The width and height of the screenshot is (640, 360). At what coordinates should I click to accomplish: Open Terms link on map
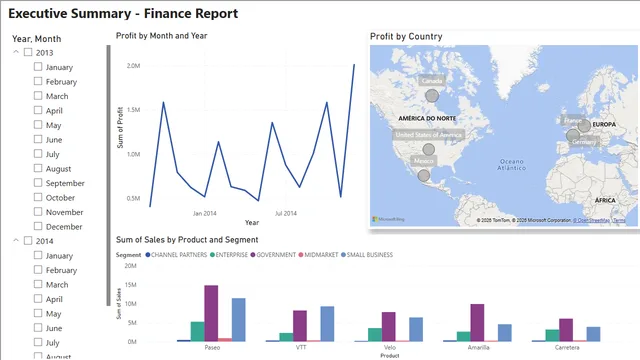coord(619,220)
